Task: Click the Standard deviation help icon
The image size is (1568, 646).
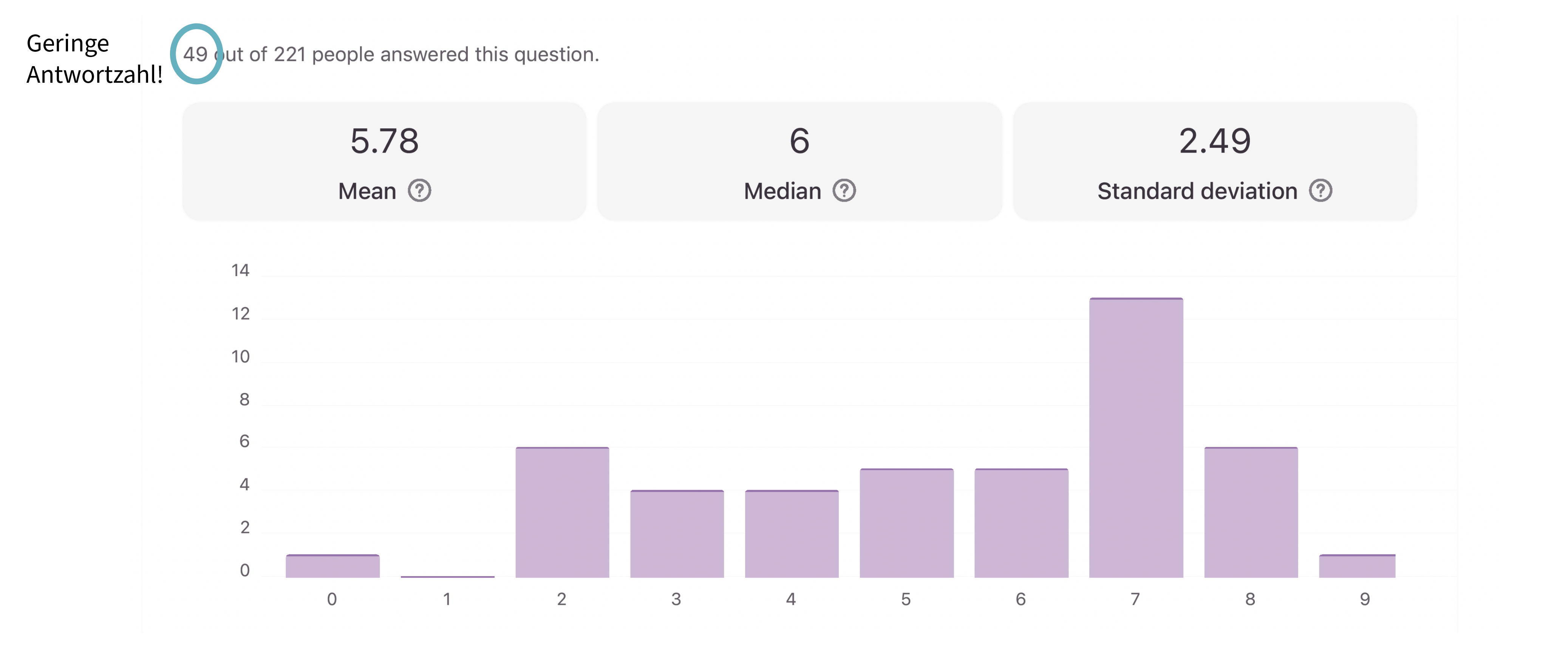Action: click(x=1320, y=190)
